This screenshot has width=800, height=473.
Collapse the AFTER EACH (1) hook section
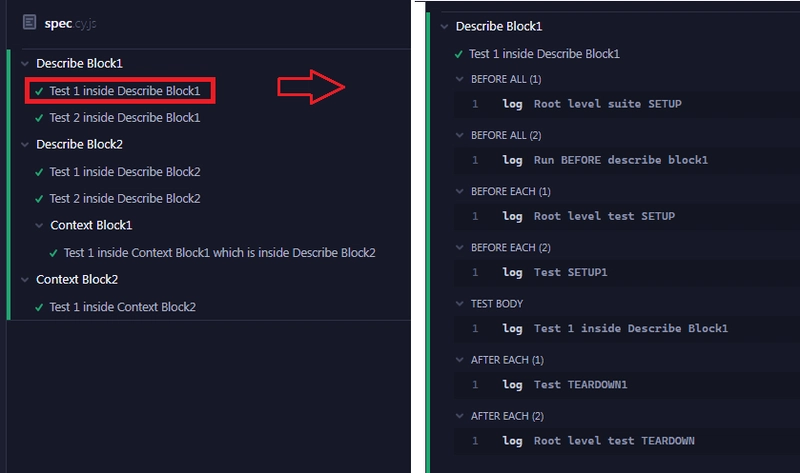point(460,360)
